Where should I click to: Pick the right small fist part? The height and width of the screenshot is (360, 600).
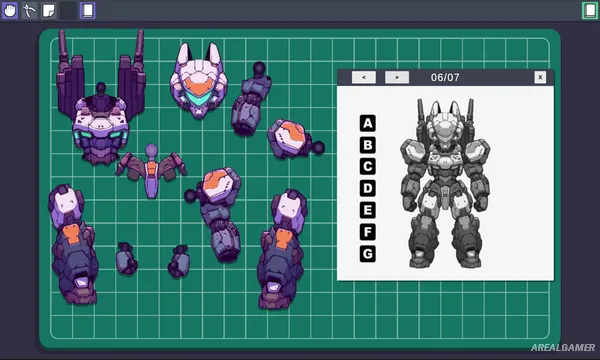tap(179, 262)
